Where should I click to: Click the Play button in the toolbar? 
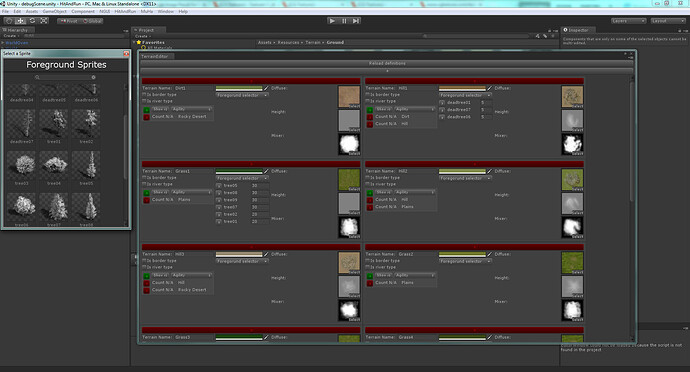click(332, 21)
